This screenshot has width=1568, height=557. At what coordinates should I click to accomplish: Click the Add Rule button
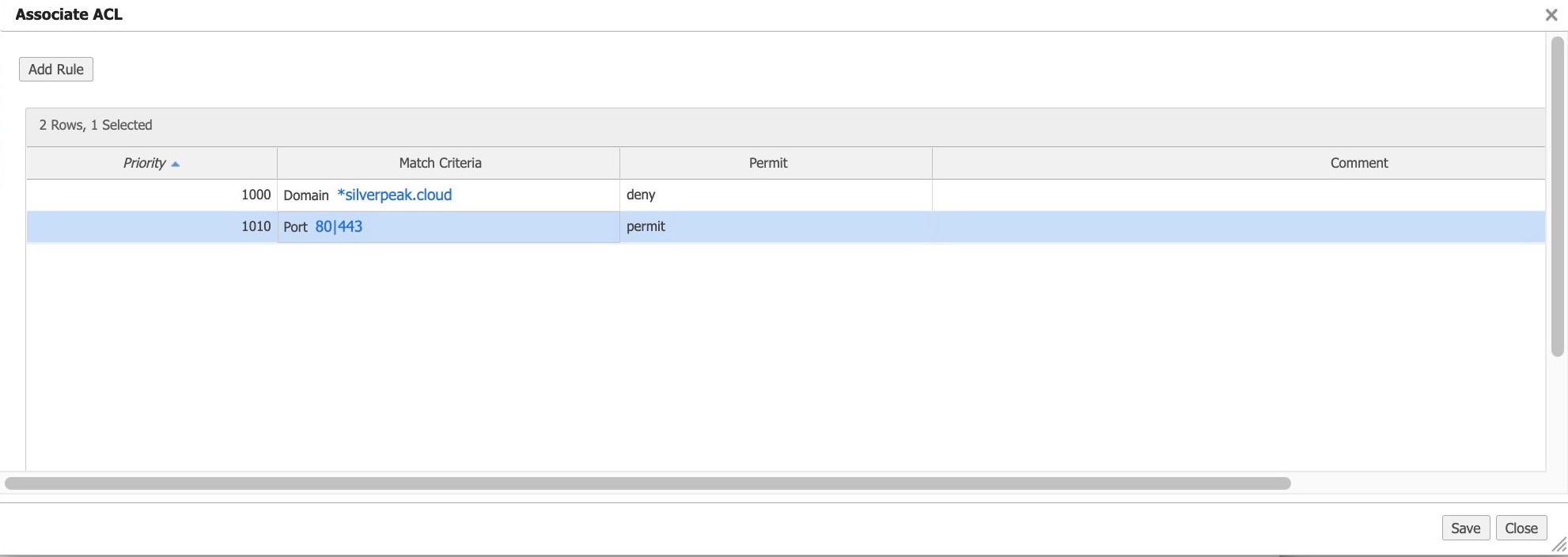(x=56, y=70)
